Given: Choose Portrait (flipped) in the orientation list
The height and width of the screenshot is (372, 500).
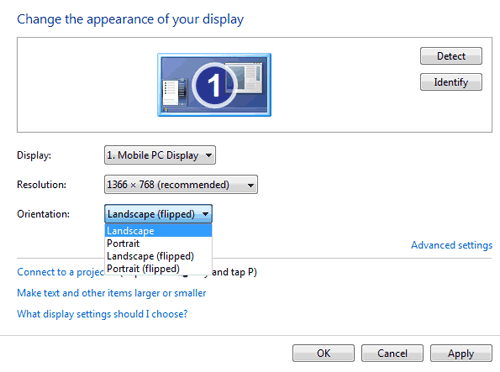Looking at the screenshot, I should point(158,269).
